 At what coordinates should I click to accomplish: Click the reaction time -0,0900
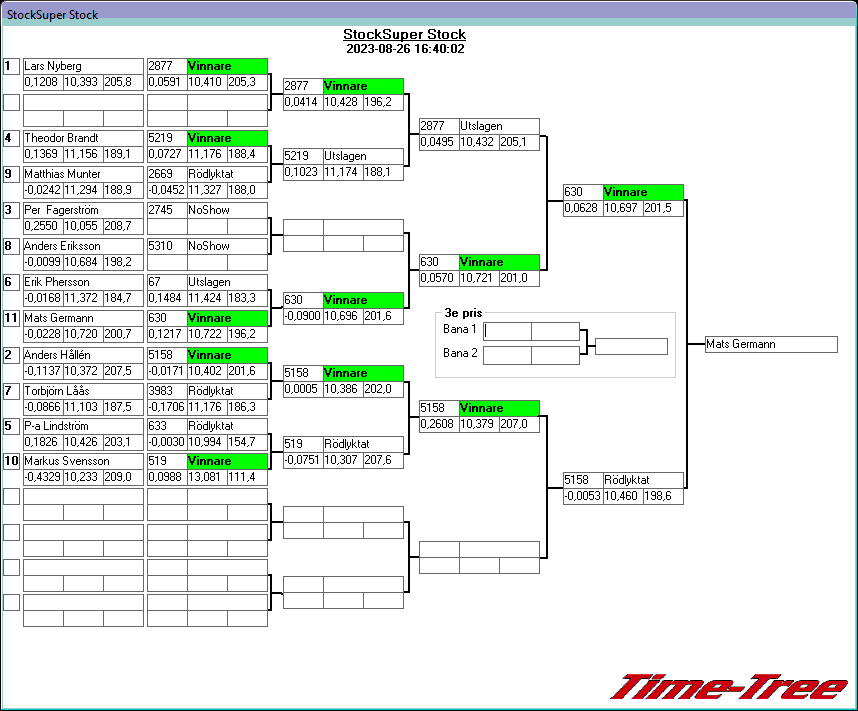point(303,316)
